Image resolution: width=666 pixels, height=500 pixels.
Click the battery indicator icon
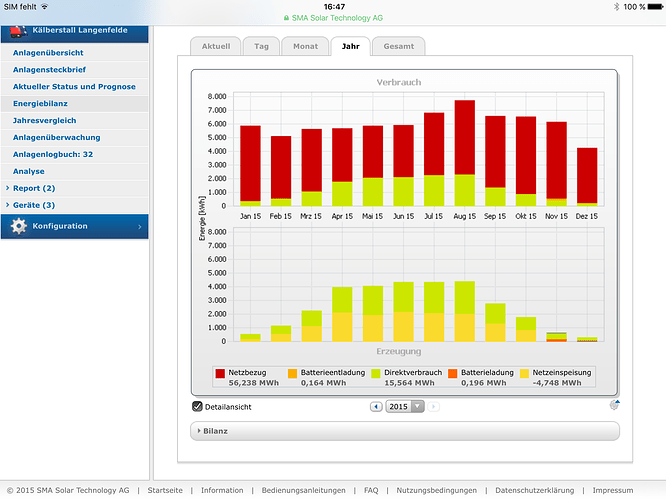[x=655, y=7]
